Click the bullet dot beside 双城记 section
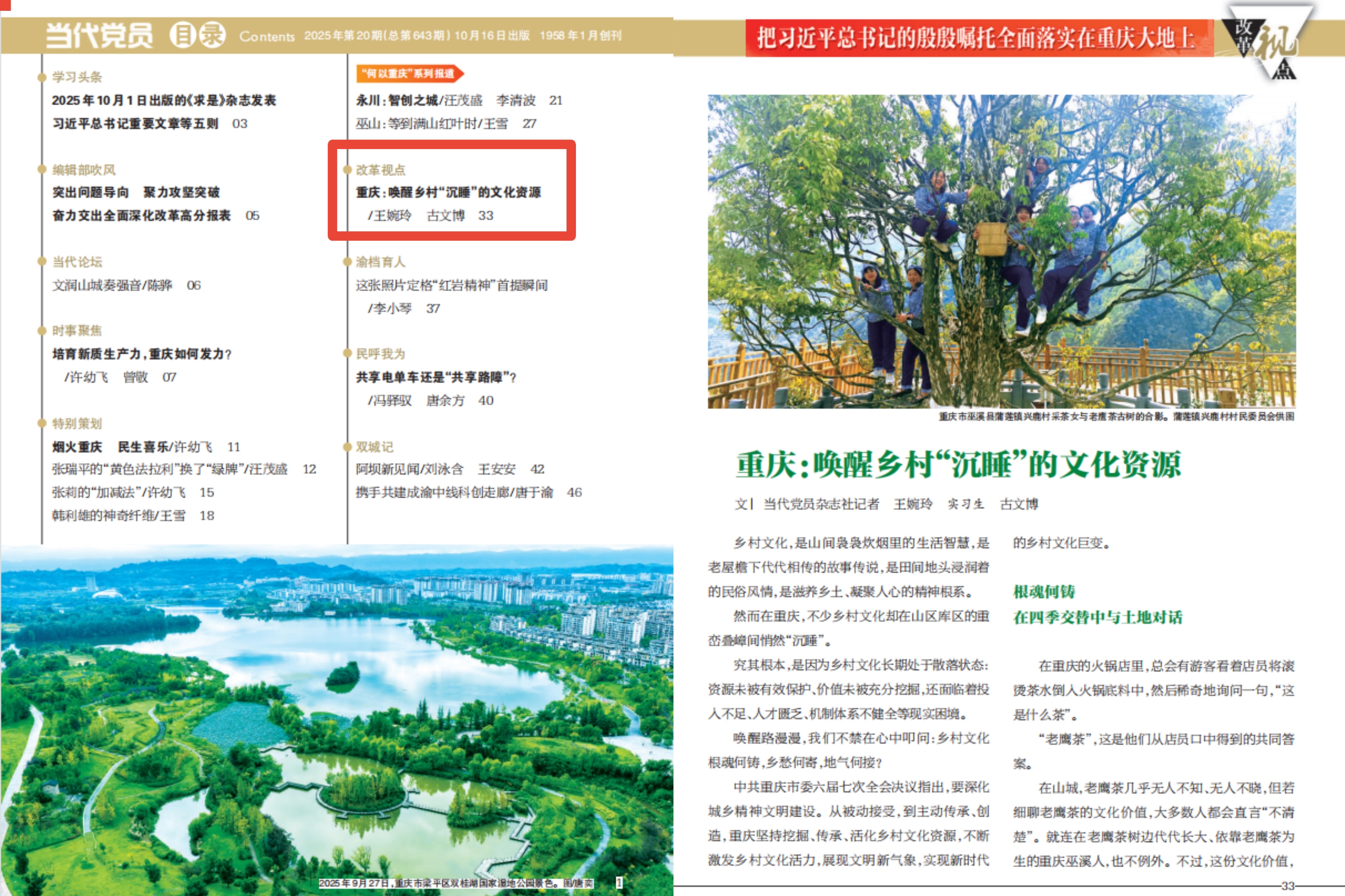The height and width of the screenshot is (896, 1345). coord(346,447)
